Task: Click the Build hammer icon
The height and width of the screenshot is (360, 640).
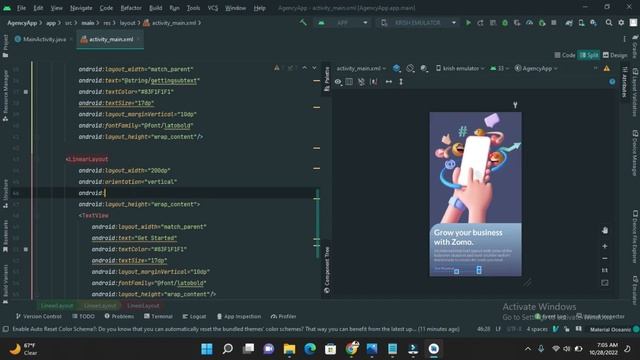Action: click(303, 23)
